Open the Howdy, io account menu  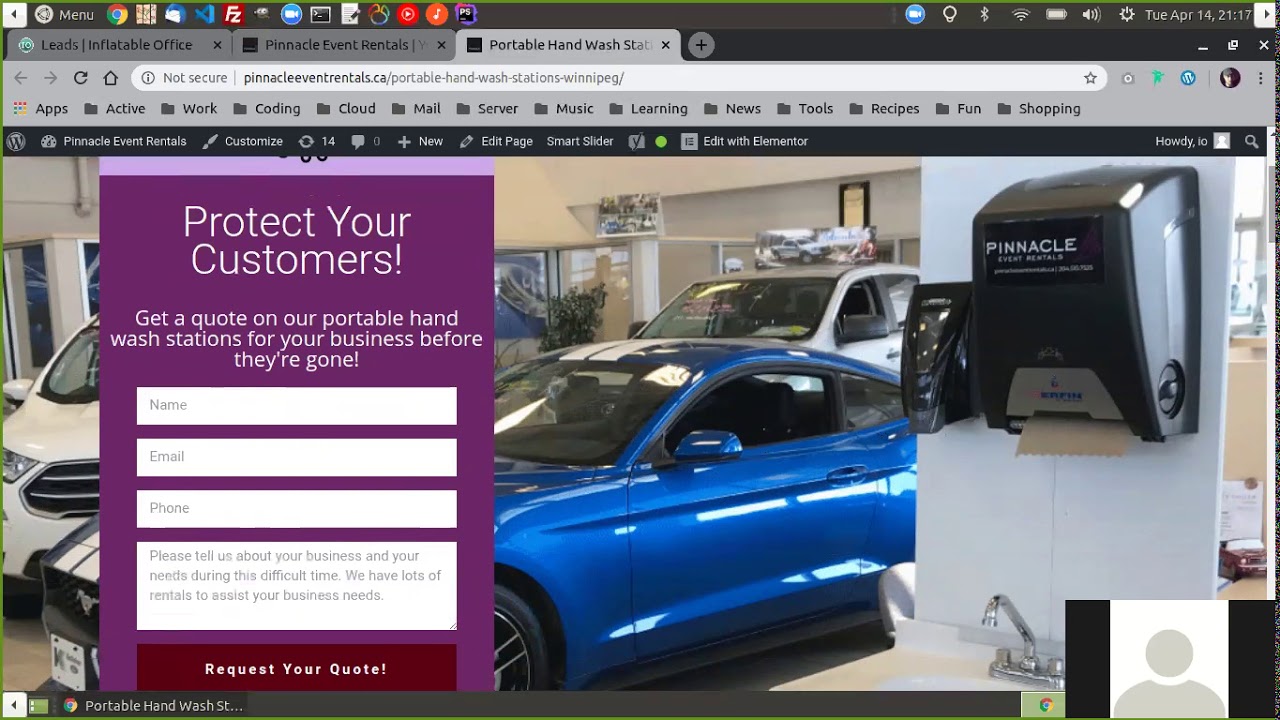click(1192, 141)
